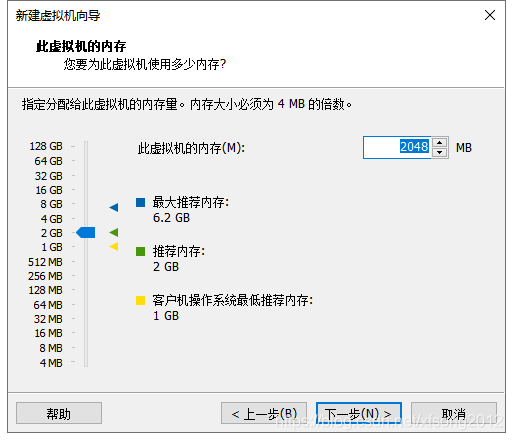Click the 2 GB value under 推荐内存

pyautogui.click(x=166, y=267)
